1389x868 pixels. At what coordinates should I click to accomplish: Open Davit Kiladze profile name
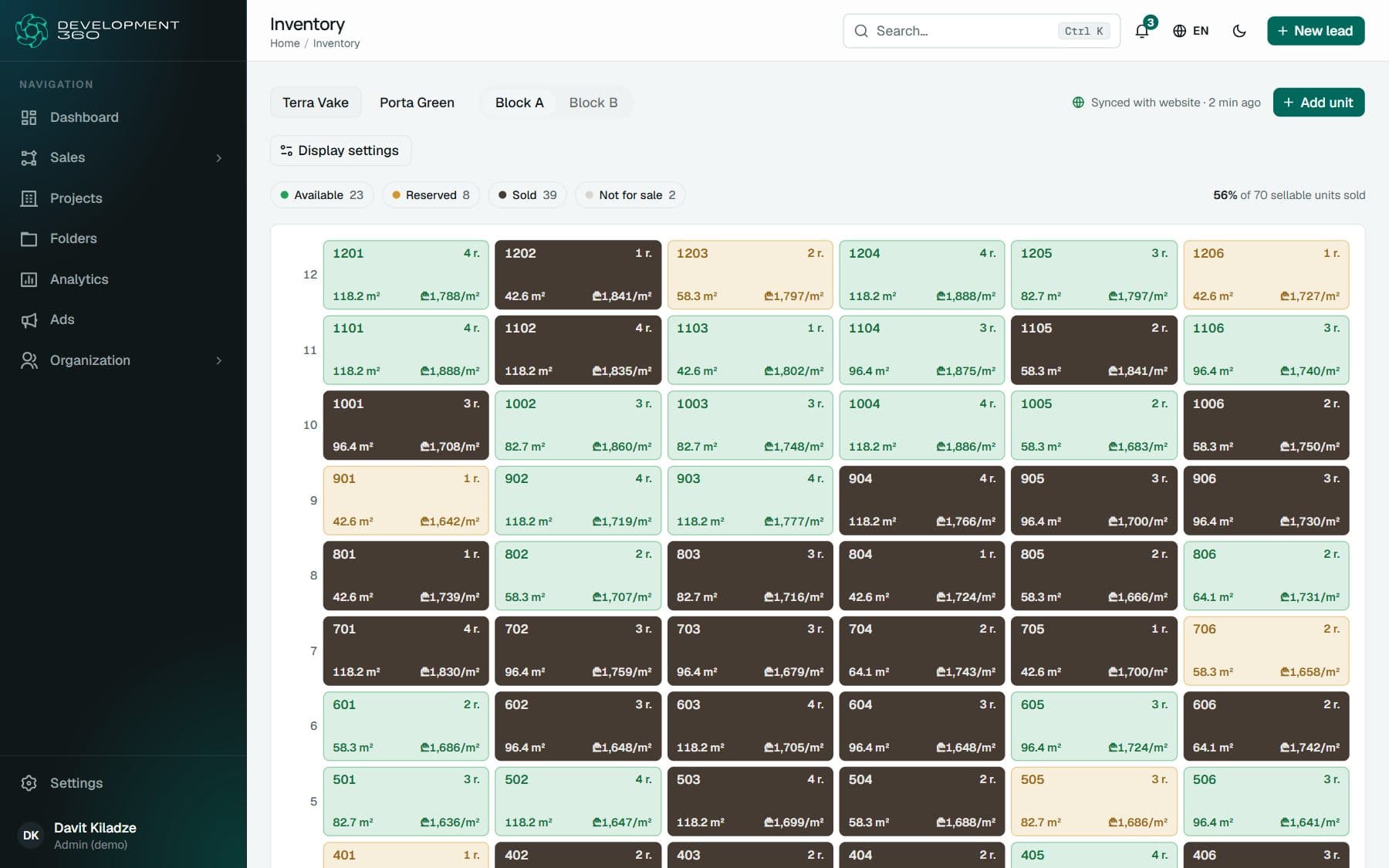coord(95,828)
